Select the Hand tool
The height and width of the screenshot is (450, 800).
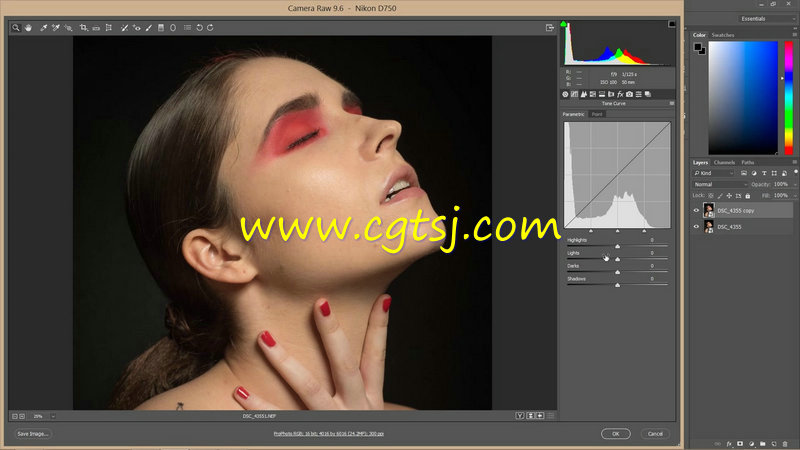(x=28, y=28)
